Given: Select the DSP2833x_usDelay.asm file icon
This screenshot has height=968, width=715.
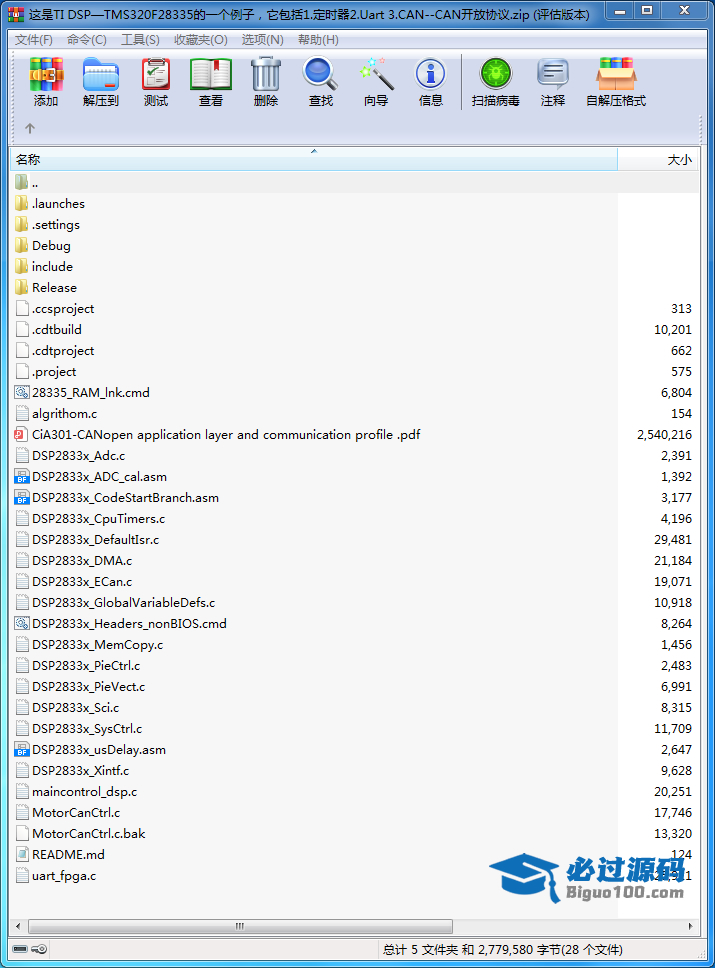Looking at the screenshot, I should coord(22,749).
